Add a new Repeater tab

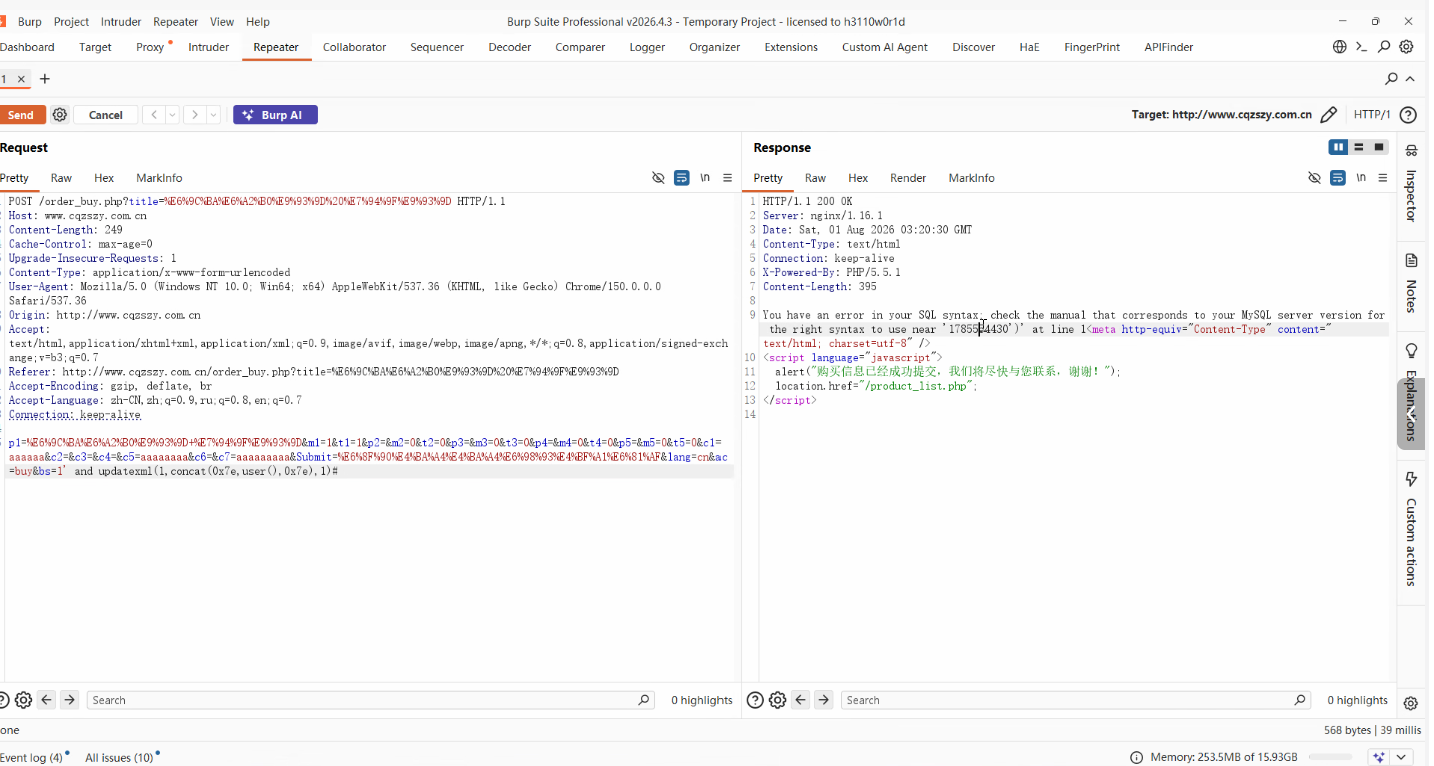(44, 79)
